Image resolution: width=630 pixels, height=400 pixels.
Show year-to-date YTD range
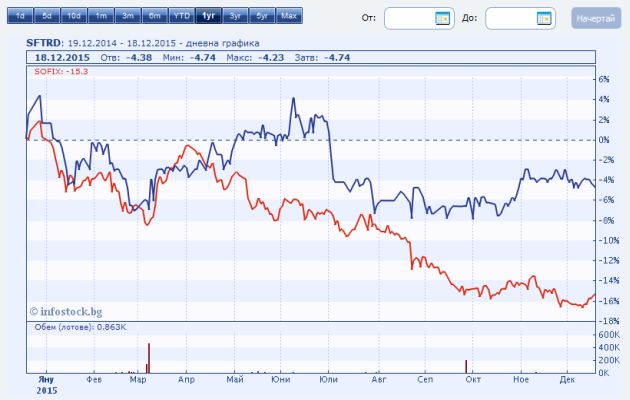click(182, 16)
